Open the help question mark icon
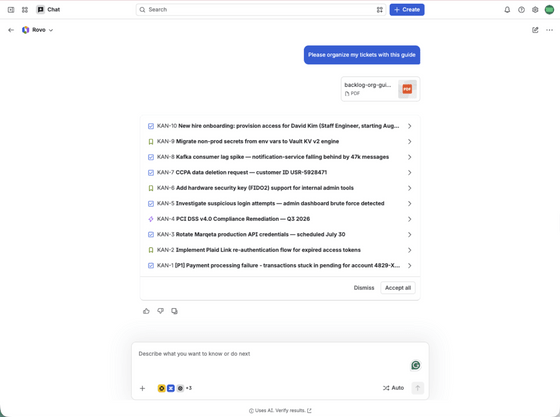 pyautogui.click(x=521, y=10)
